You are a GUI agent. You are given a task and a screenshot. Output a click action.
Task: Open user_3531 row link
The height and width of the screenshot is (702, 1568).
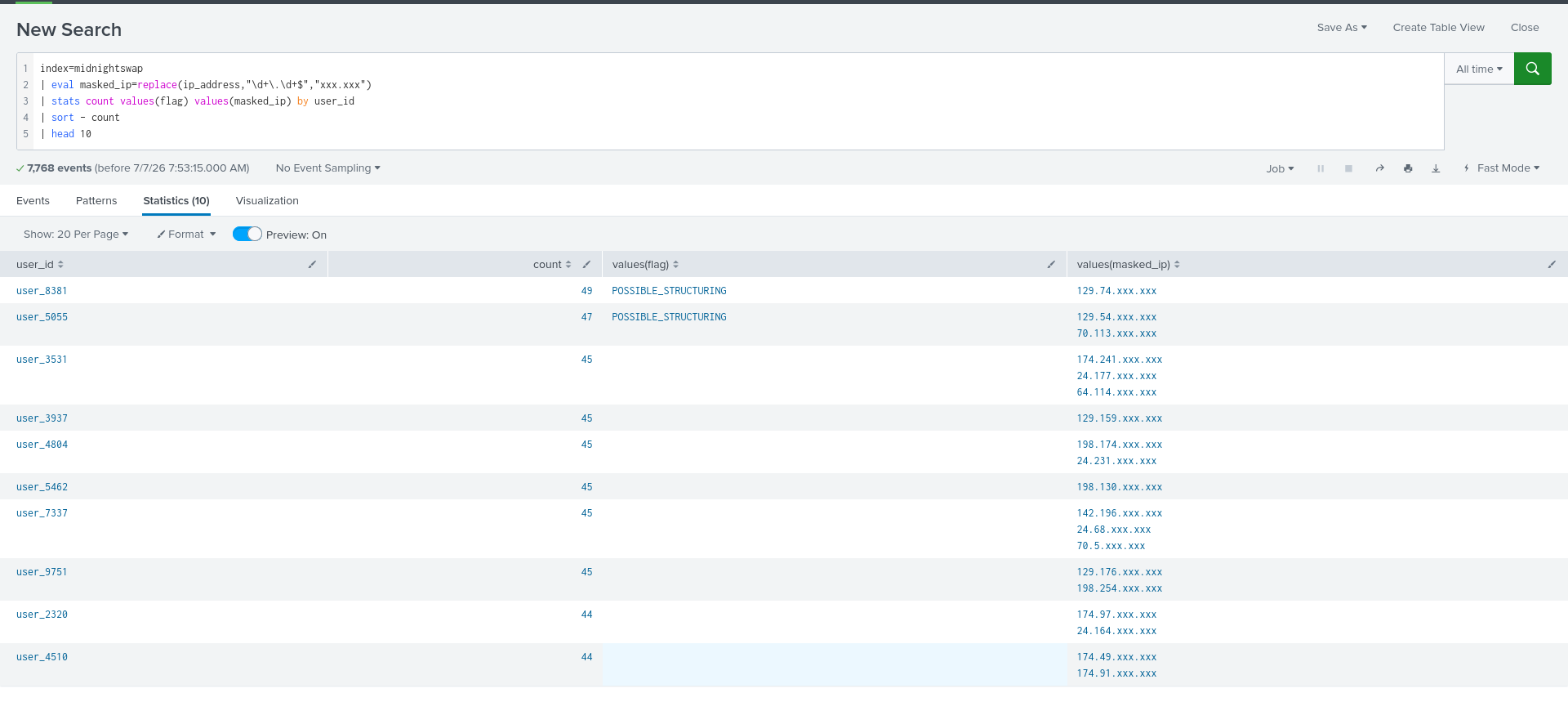[42, 360]
